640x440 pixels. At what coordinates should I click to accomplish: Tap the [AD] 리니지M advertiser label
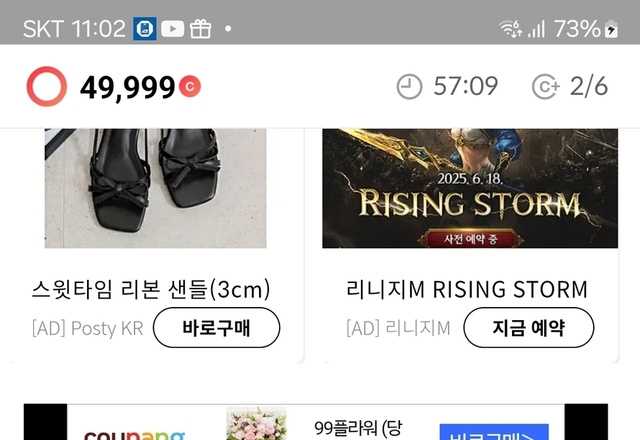pos(398,328)
